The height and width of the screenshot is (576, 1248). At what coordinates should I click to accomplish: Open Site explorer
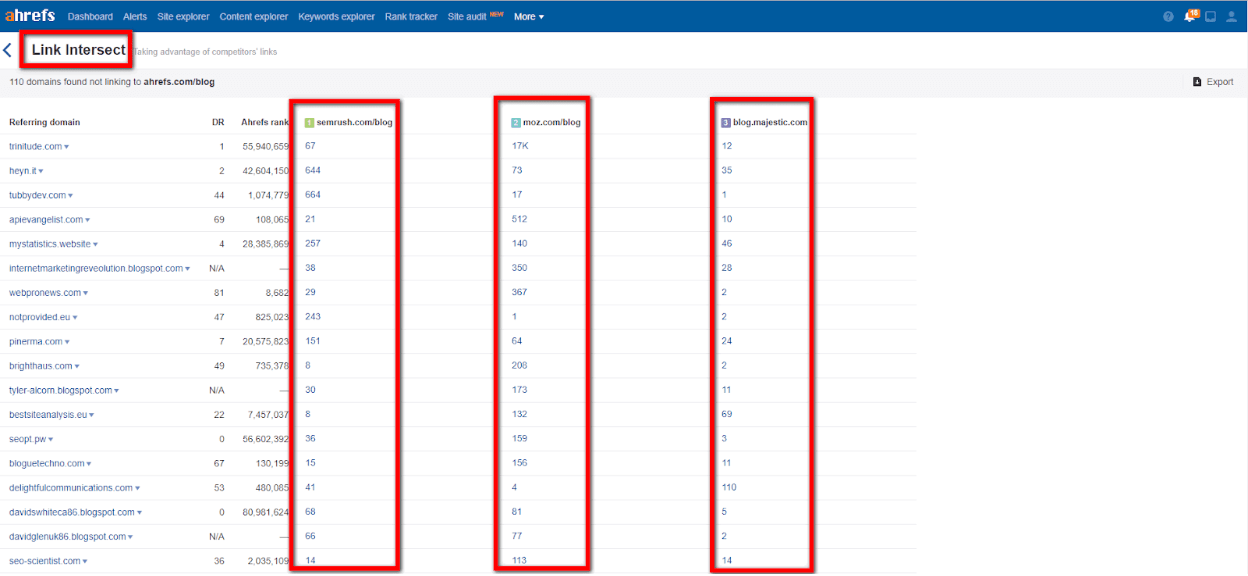coord(183,17)
